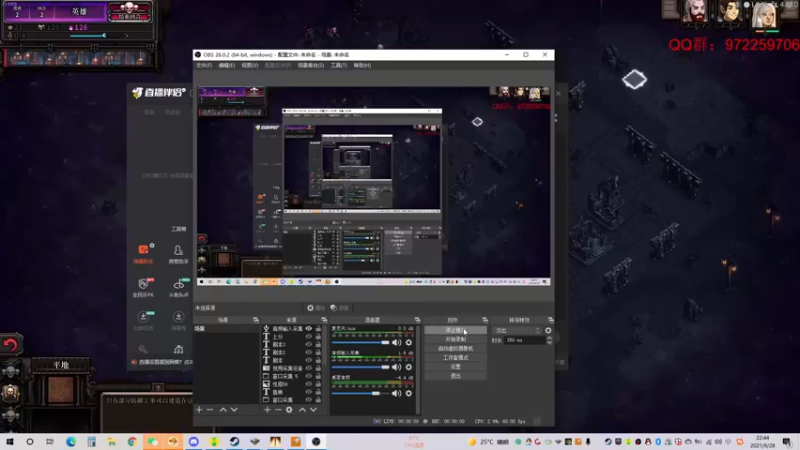Viewport: 800px width, 450px height.
Task: Click 开始录制 start recording button
Action: tap(455, 339)
